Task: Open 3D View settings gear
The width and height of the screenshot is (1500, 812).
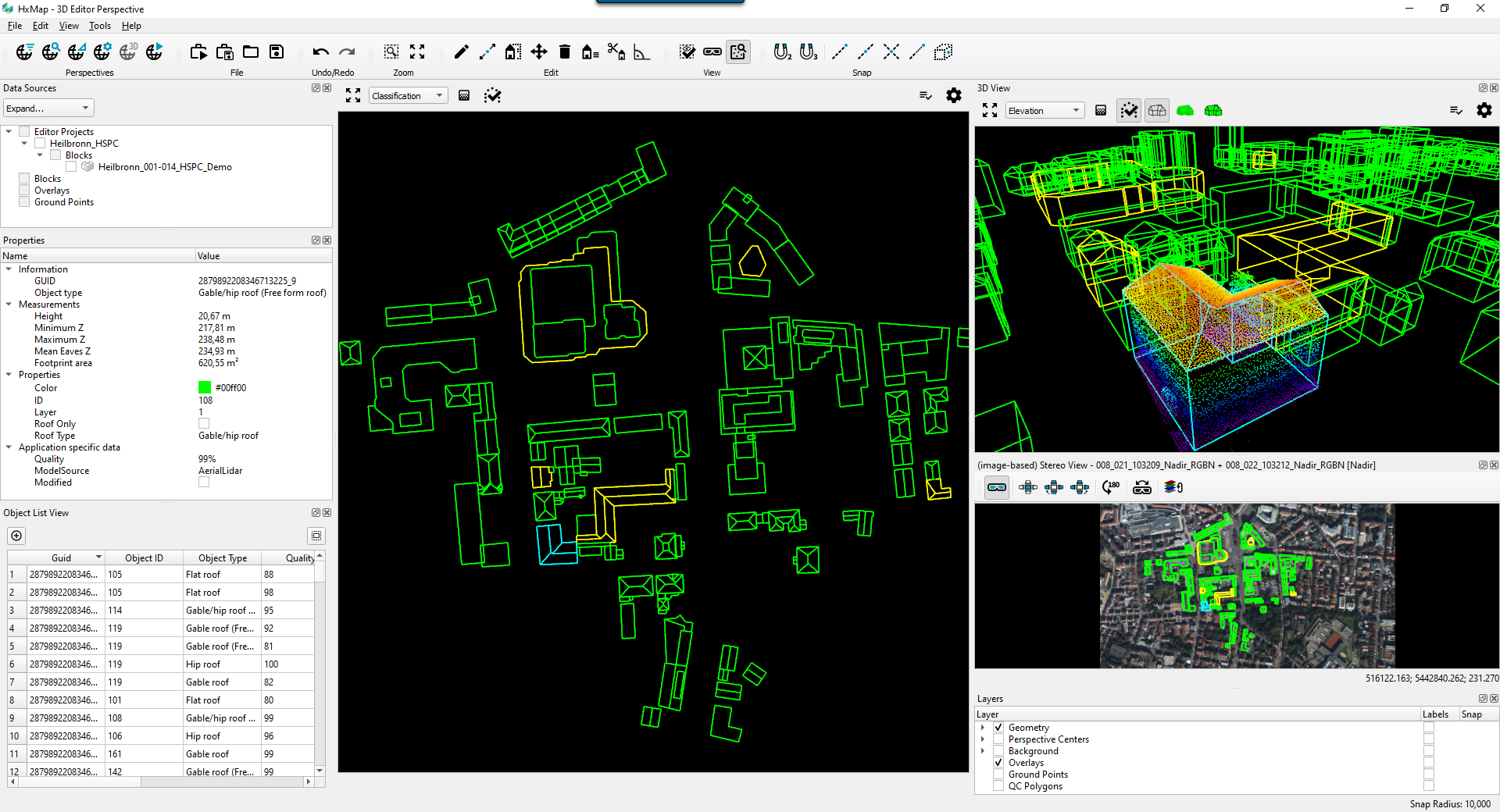Action: click(x=1484, y=111)
